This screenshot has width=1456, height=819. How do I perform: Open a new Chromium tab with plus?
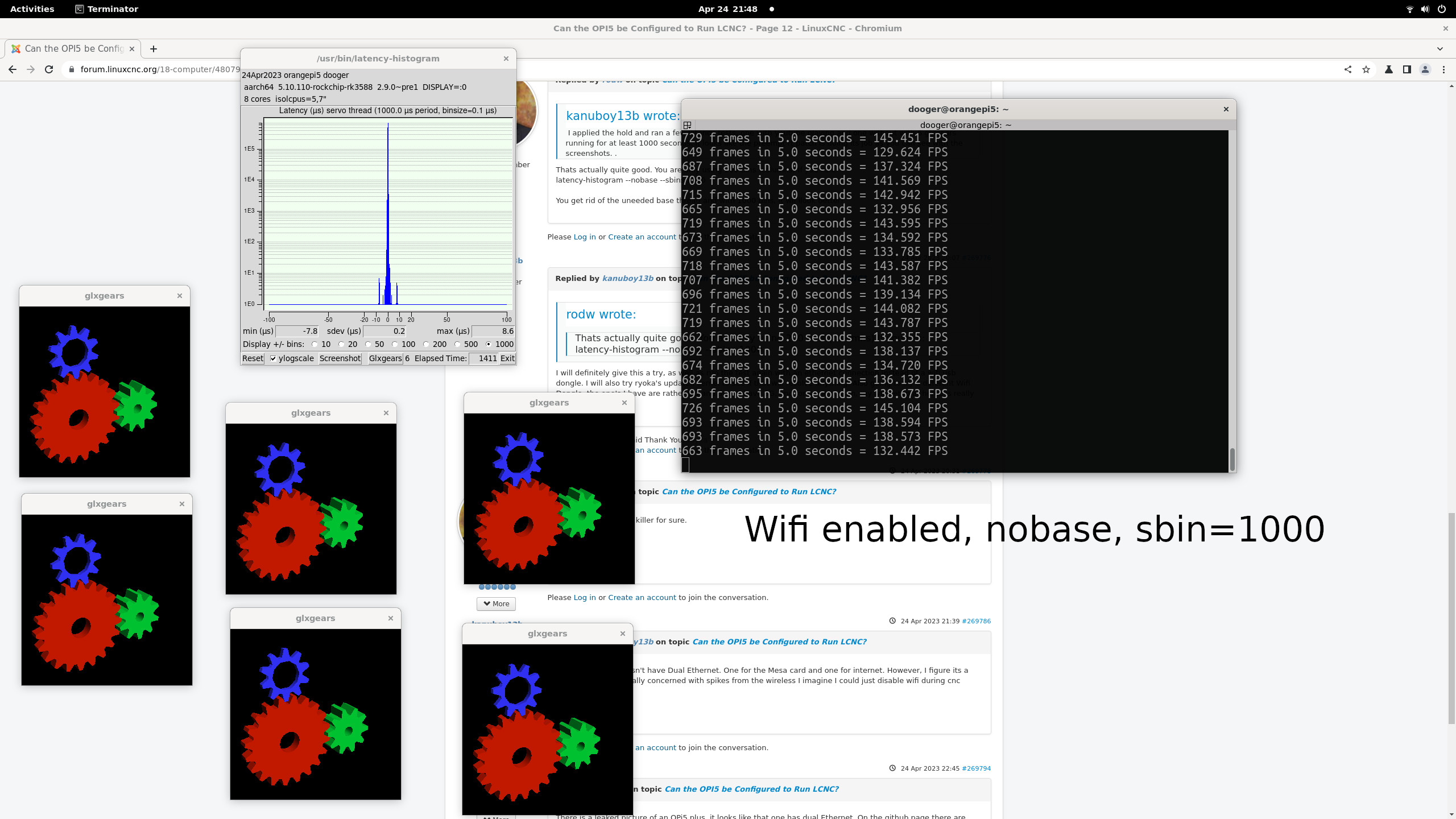point(153,49)
